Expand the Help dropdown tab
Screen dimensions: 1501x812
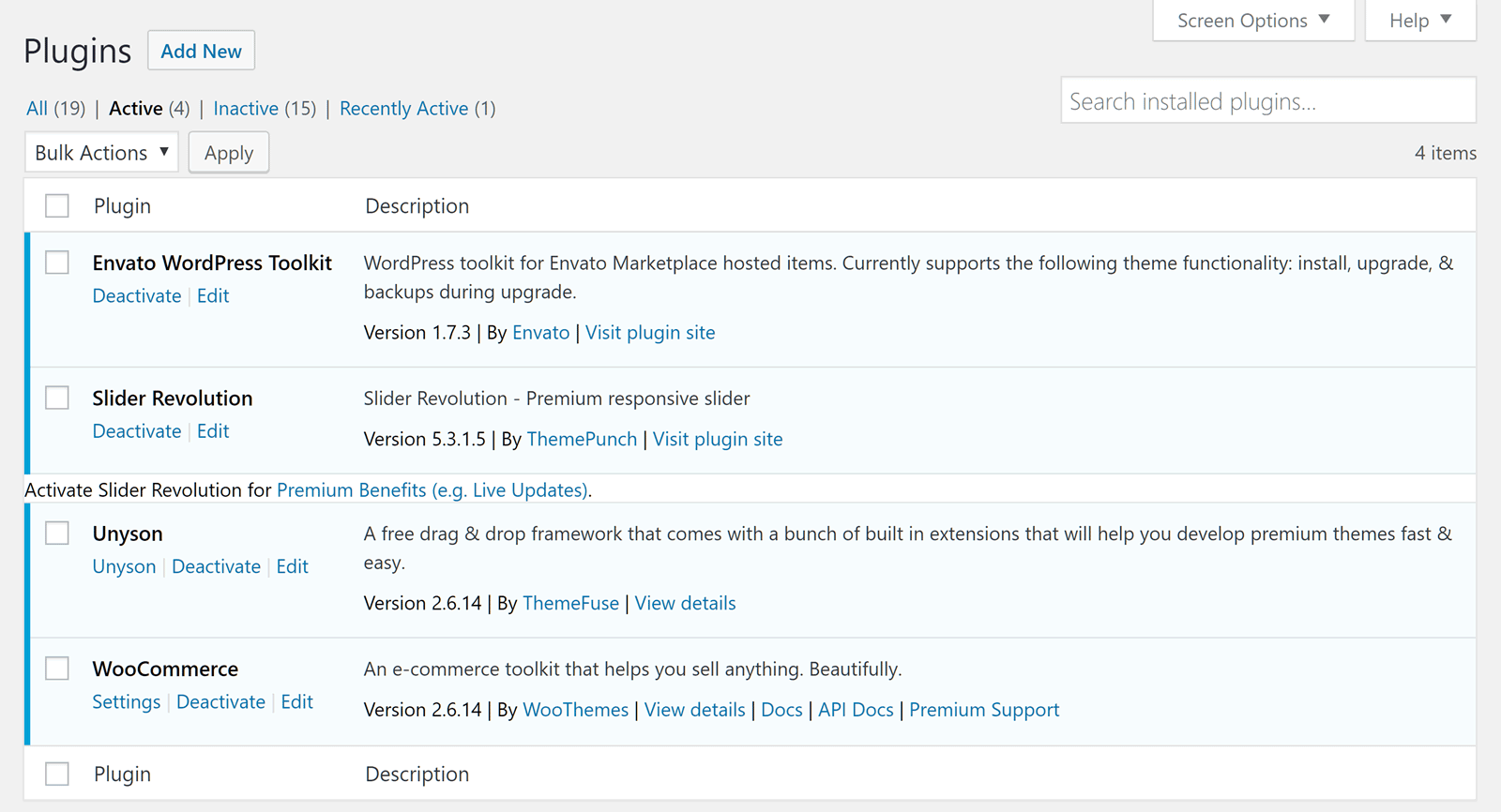point(1419,21)
